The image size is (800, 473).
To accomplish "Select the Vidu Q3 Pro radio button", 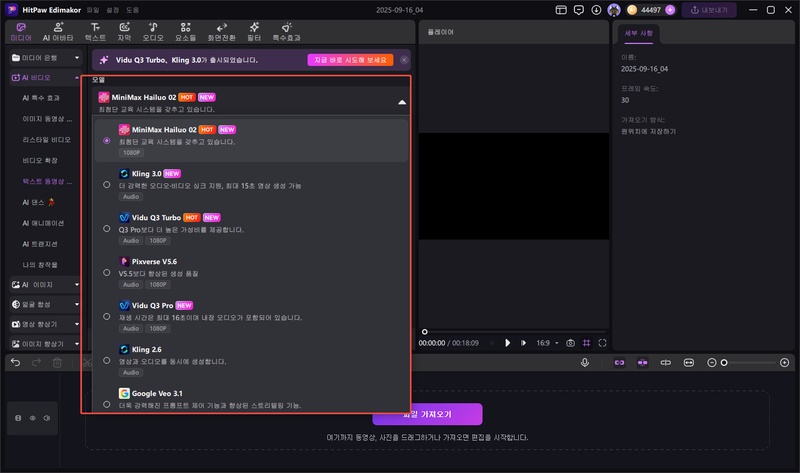I will point(107,316).
